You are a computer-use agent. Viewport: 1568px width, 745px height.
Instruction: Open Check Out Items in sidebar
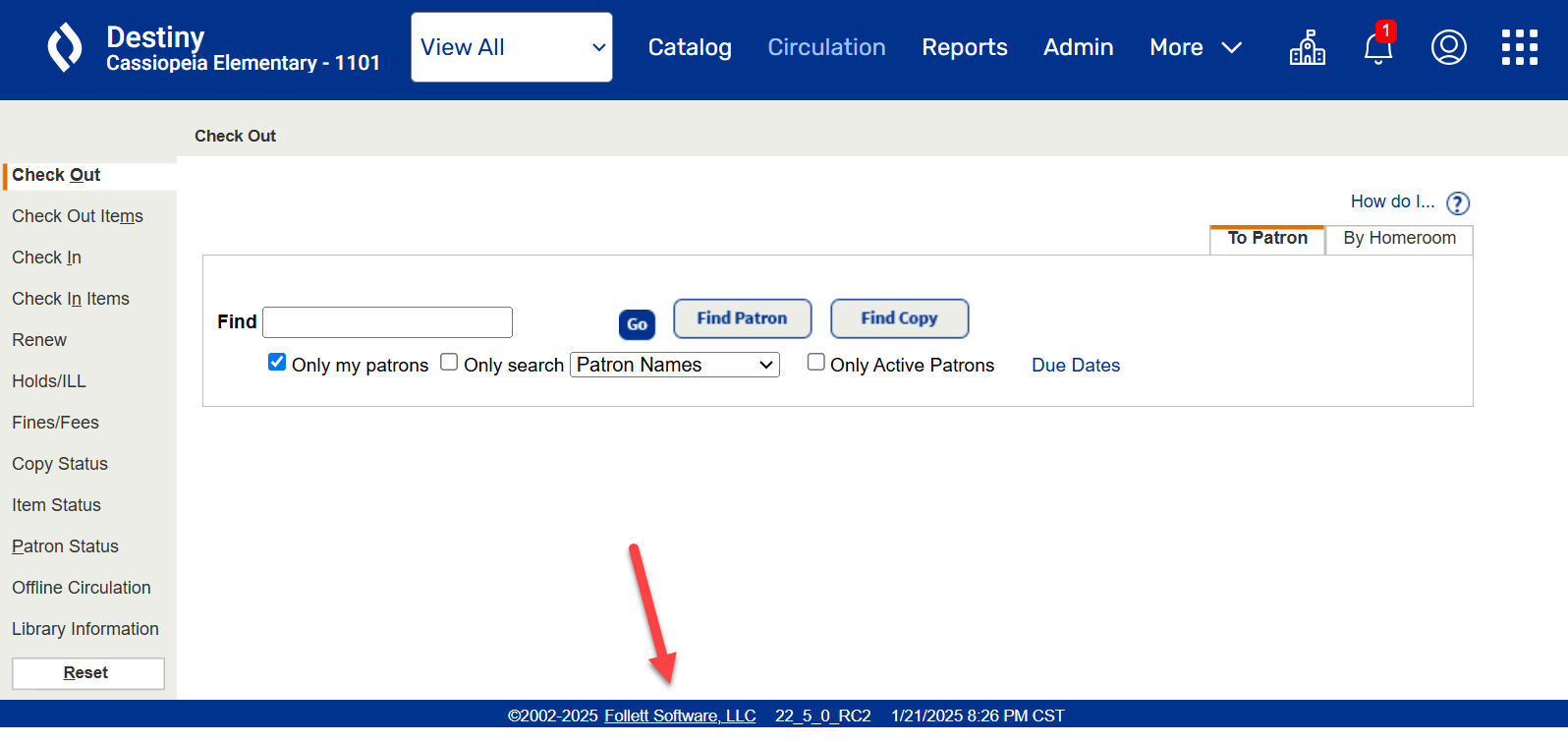coord(78,216)
